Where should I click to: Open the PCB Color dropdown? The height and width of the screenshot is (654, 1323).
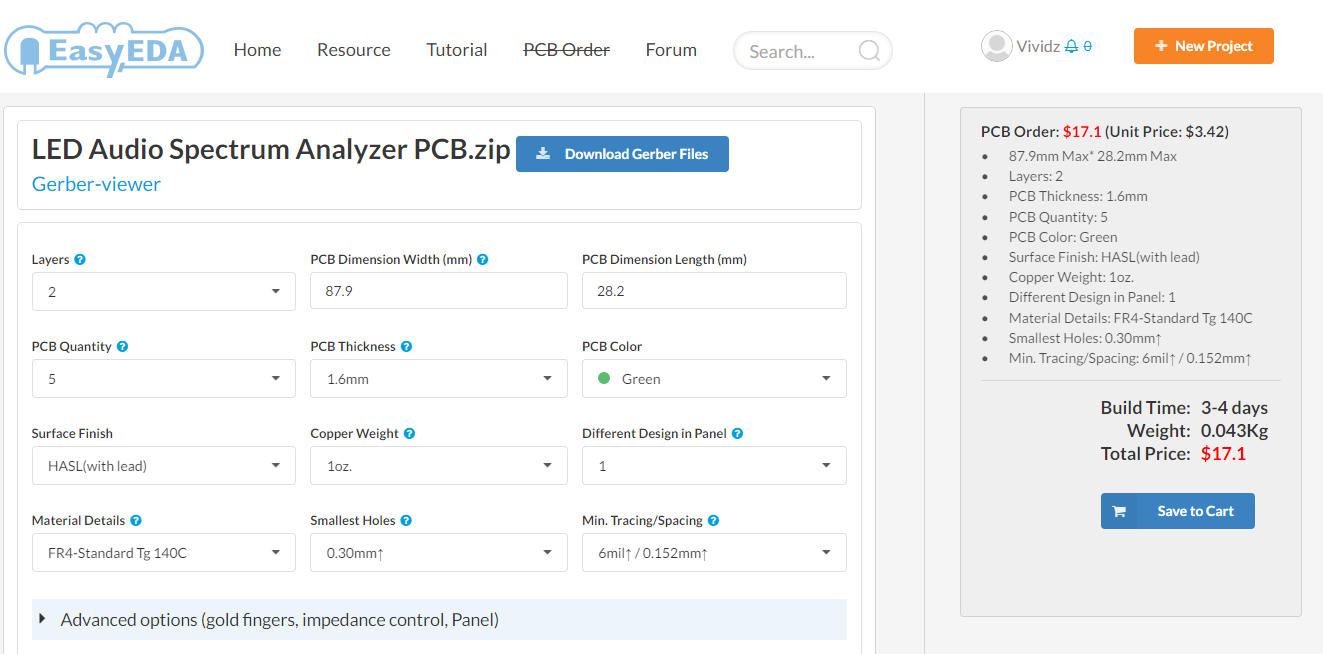pos(714,379)
